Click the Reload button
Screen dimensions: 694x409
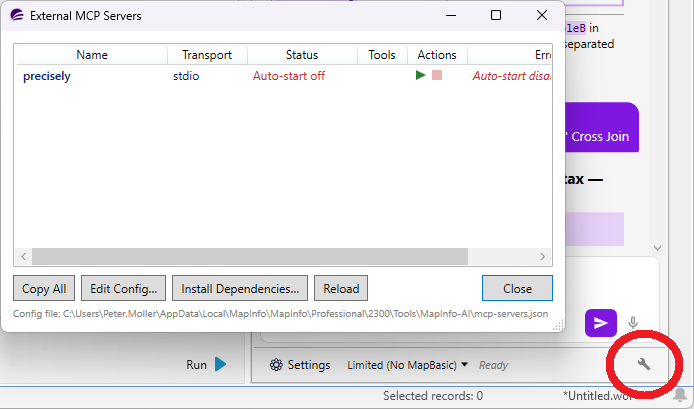pyautogui.click(x=341, y=288)
